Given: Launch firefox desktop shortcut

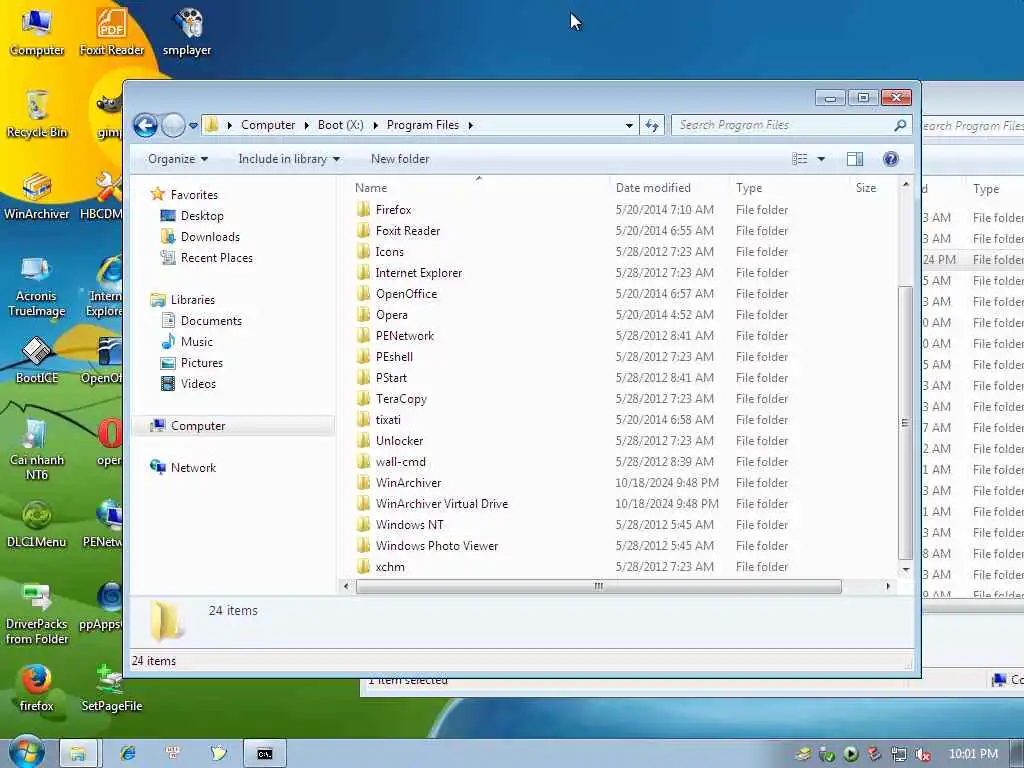Looking at the screenshot, I should tap(37, 688).
